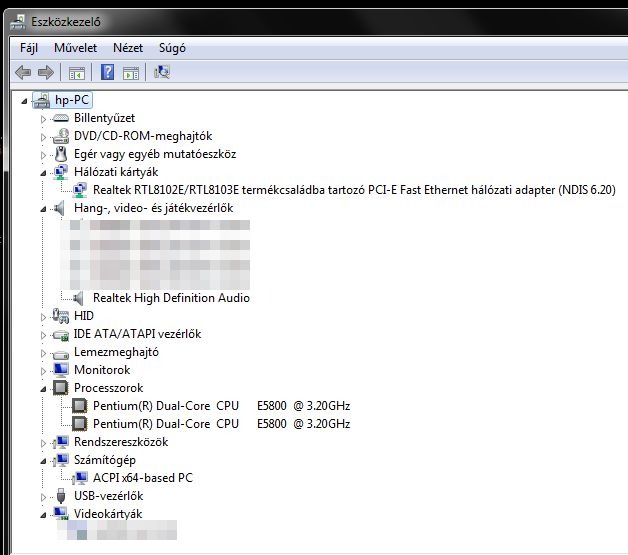Expand the USB-vezérlők category

pyautogui.click(x=44, y=497)
